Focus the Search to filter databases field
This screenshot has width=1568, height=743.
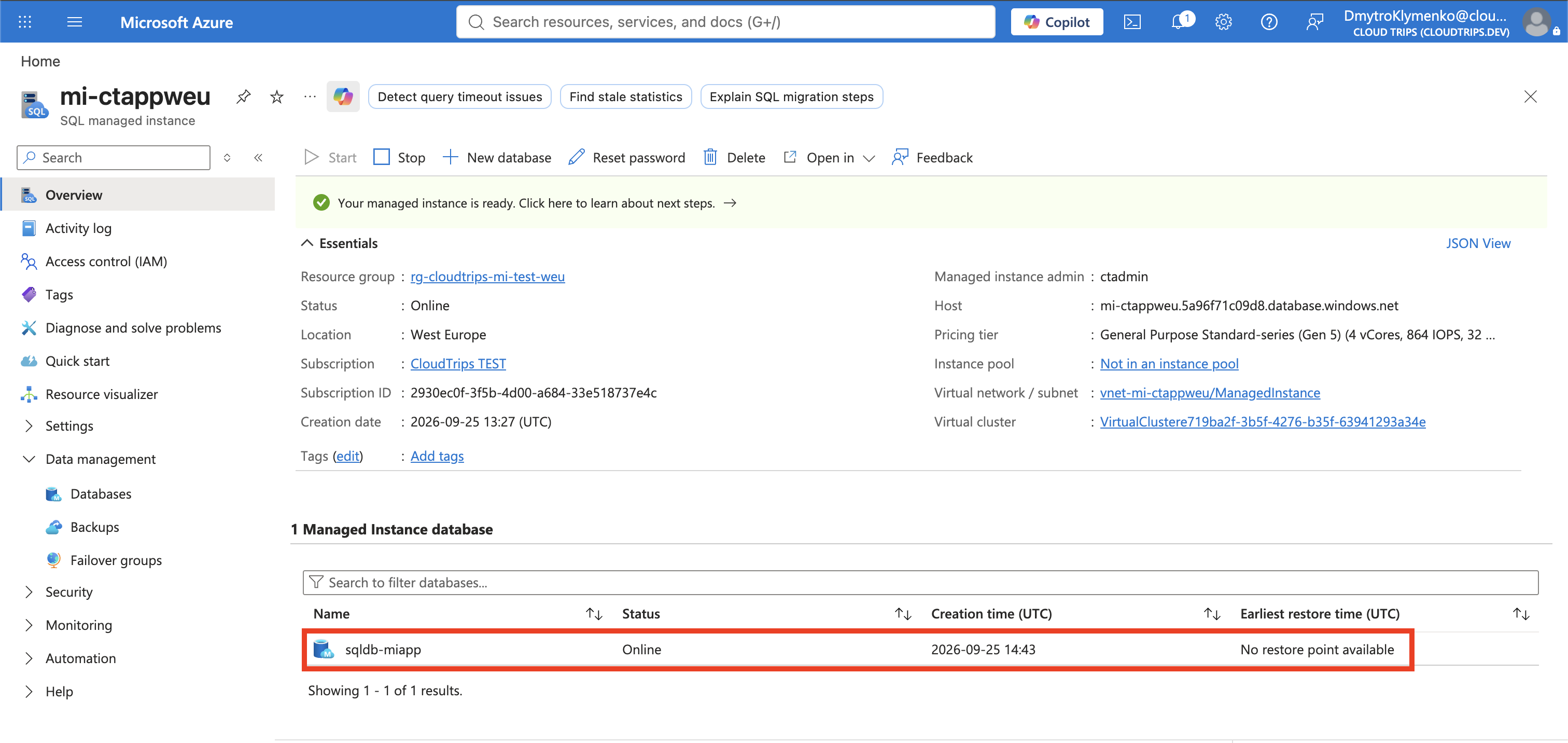pos(920,582)
